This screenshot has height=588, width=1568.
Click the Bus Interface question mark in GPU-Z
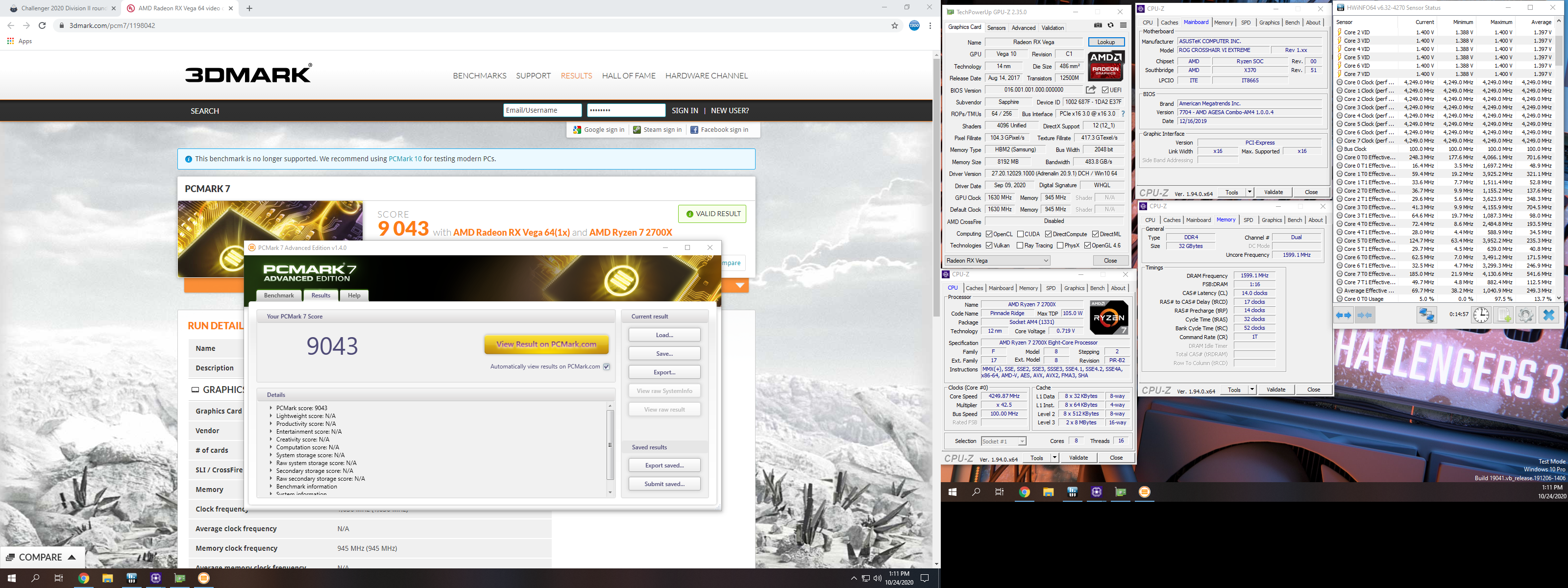pos(1123,114)
